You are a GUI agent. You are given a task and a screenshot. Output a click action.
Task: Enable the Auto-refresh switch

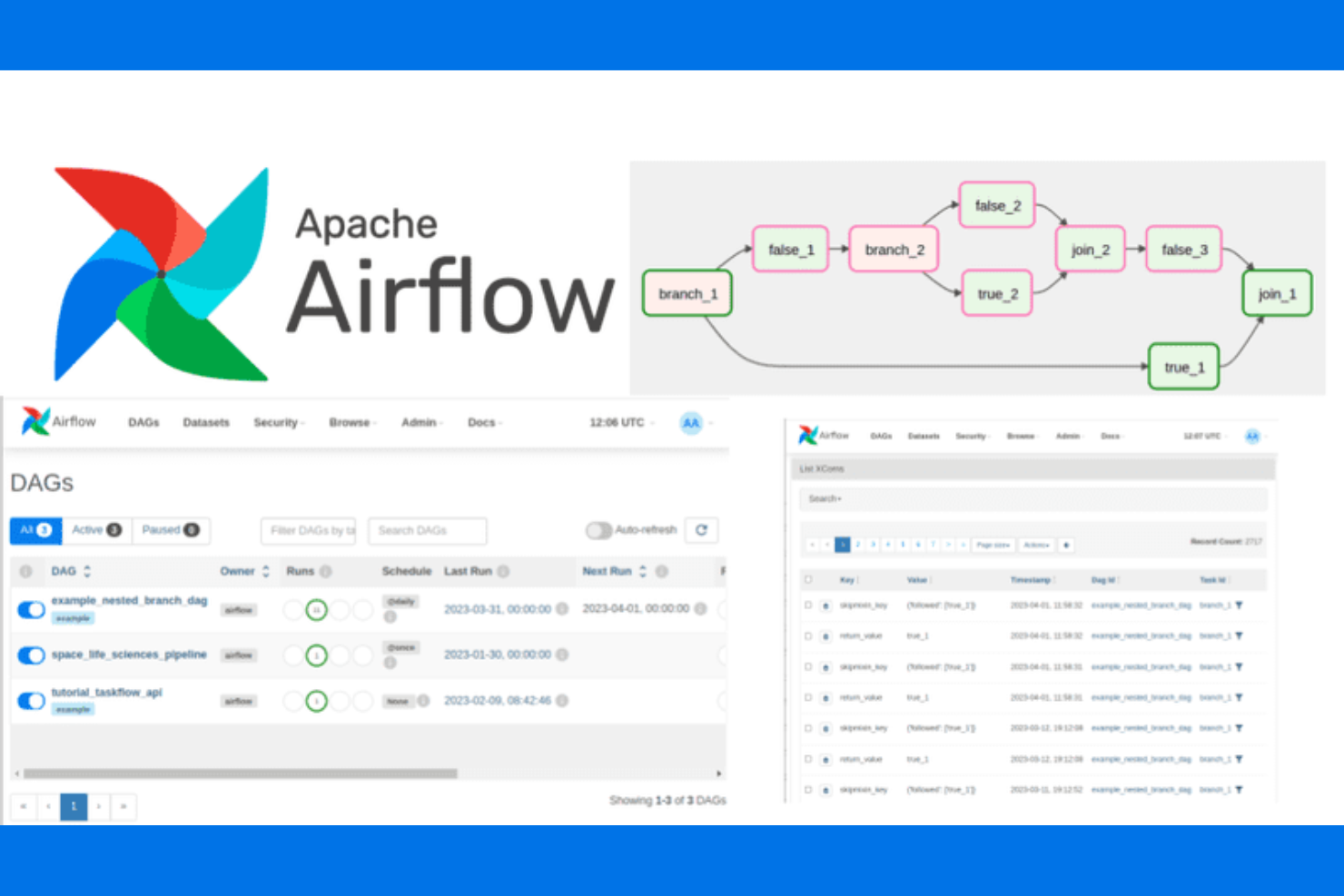(x=598, y=530)
